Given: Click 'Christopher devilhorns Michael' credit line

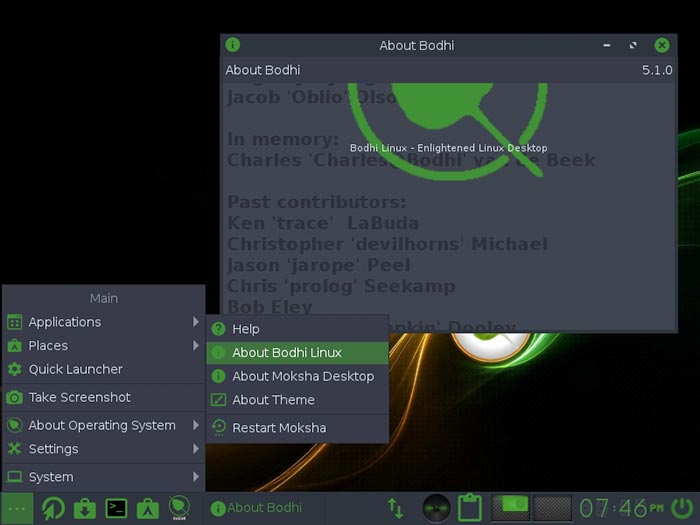Looking at the screenshot, I should tap(387, 244).
